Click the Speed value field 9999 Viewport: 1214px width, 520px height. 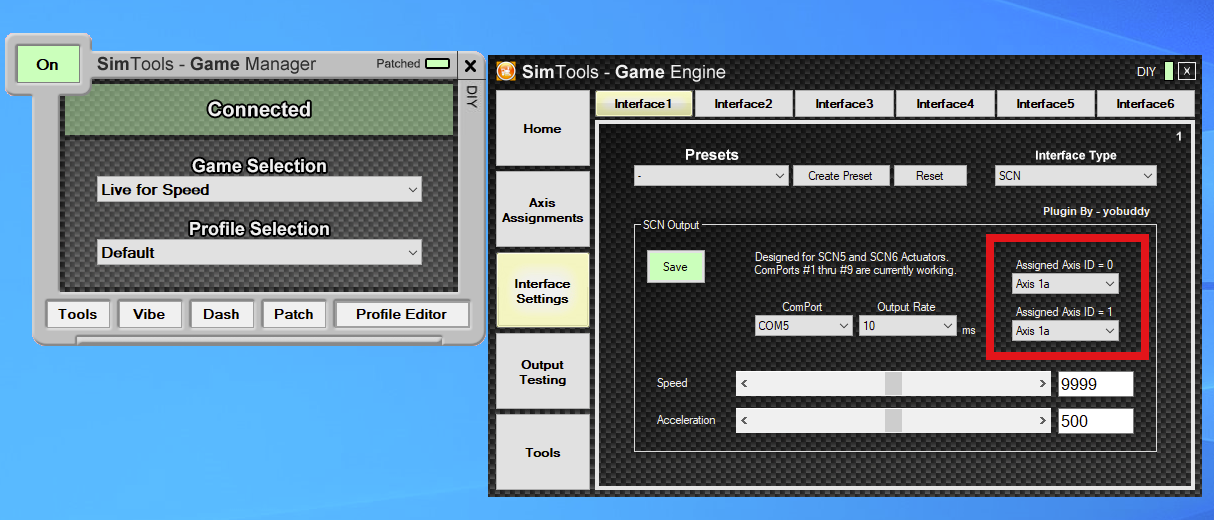tap(1096, 385)
